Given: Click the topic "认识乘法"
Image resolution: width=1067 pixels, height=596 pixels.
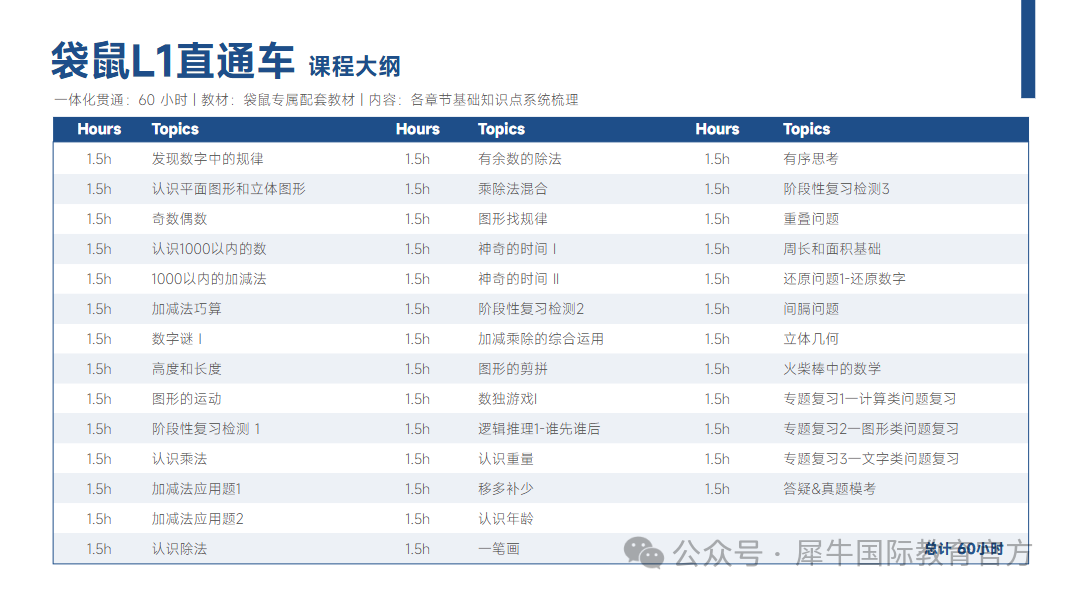Looking at the screenshot, I should click(x=180, y=459).
